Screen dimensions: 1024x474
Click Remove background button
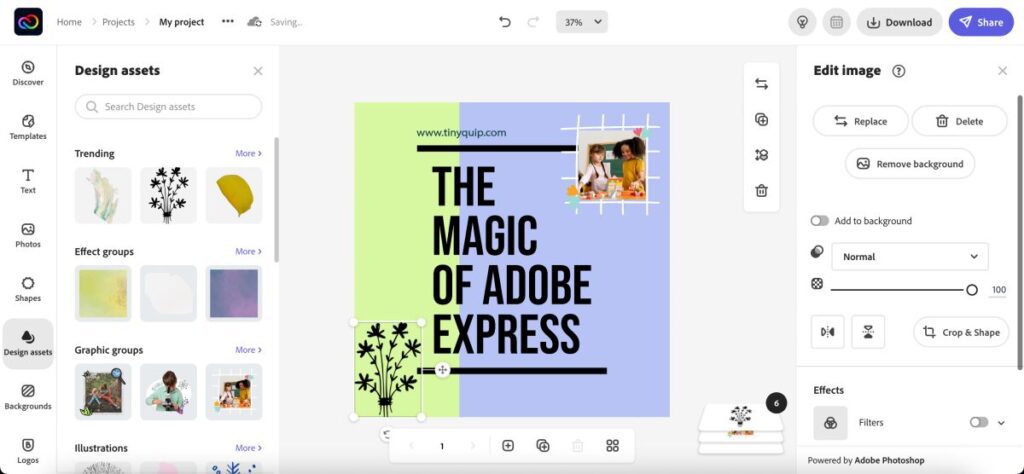click(910, 164)
